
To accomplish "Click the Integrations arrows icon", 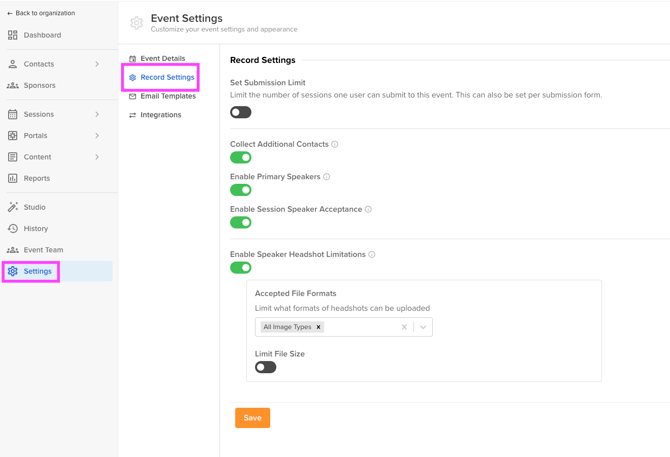I will pyautogui.click(x=132, y=115).
